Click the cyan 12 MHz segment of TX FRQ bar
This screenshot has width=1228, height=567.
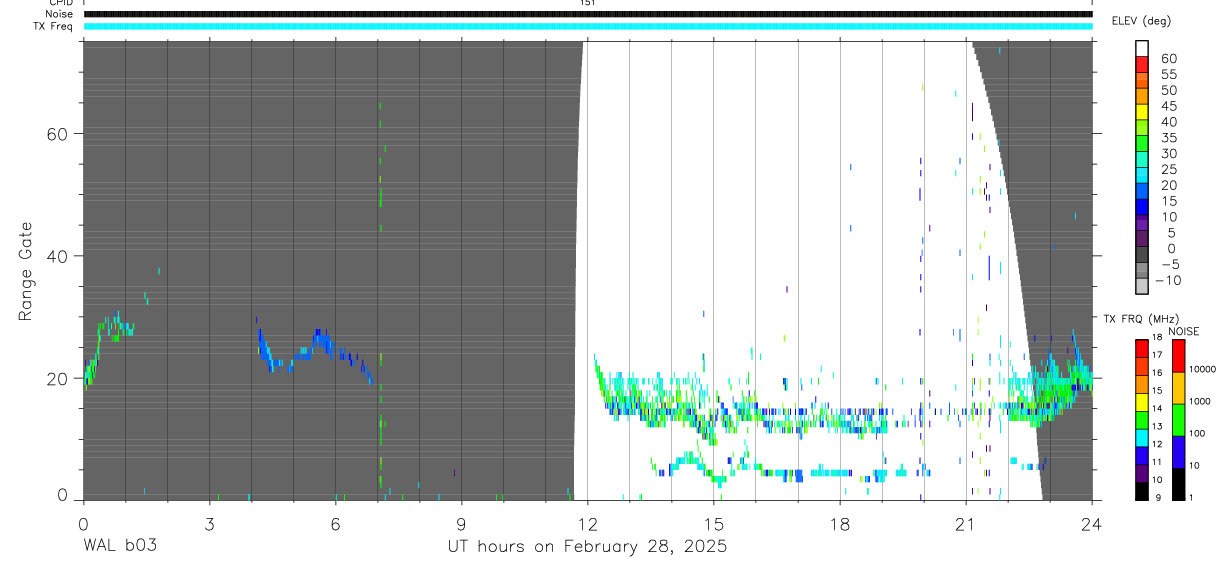(1142, 438)
